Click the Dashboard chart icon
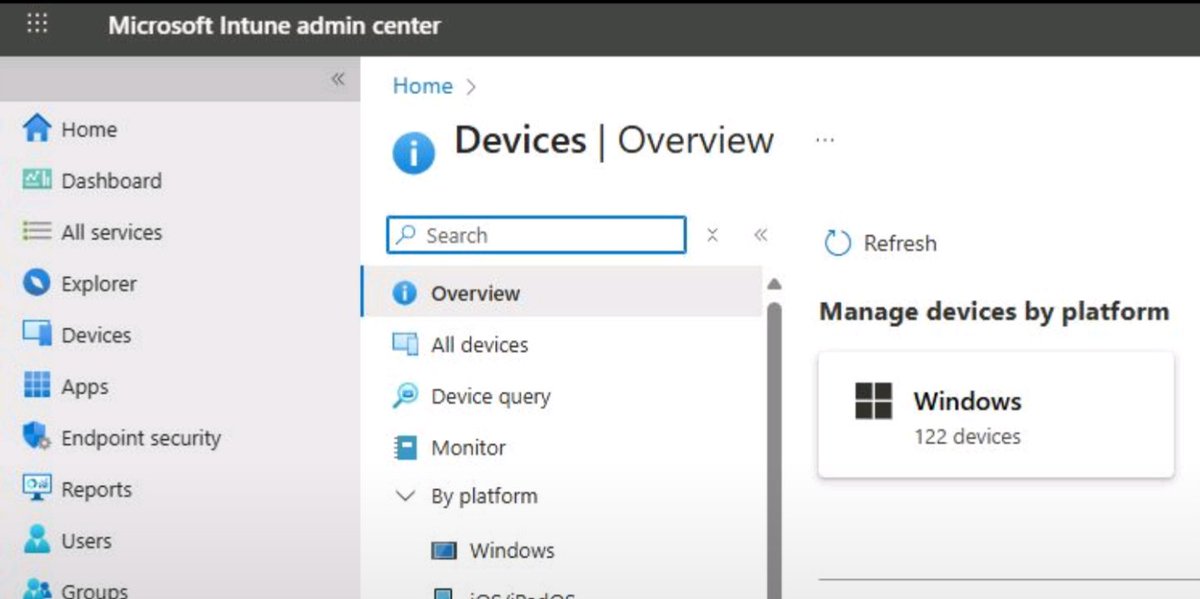The width and height of the screenshot is (1200, 599). click(x=37, y=180)
